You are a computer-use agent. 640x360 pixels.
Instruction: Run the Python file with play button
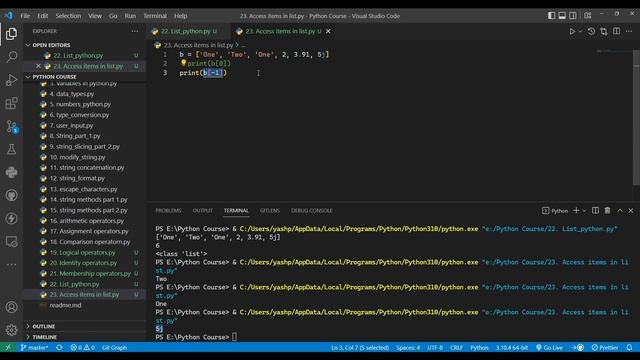point(572,31)
